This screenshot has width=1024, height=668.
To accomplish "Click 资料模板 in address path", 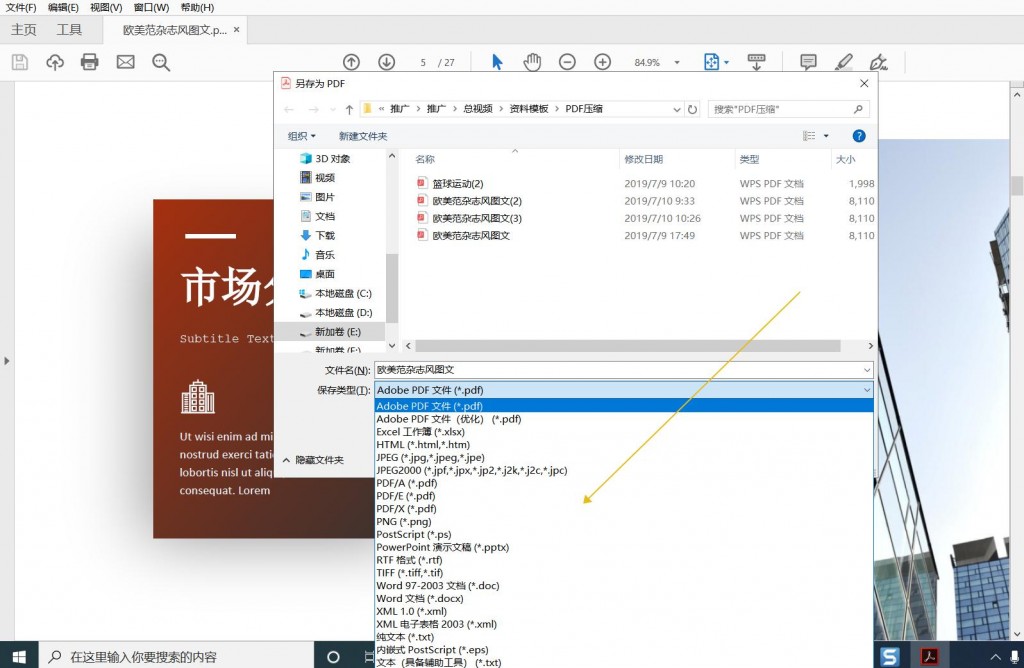I will pyautogui.click(x=528, y=109).
